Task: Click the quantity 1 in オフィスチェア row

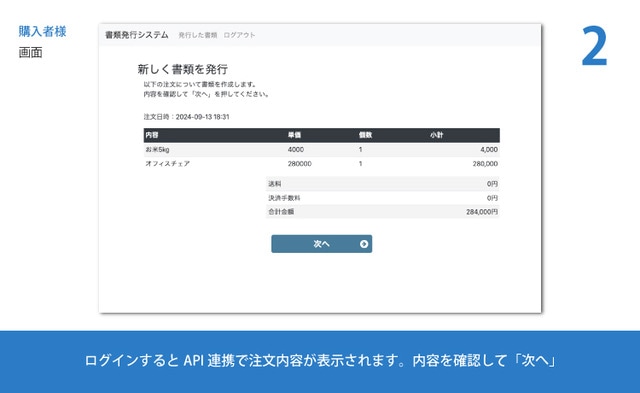Action: point(360,164)
